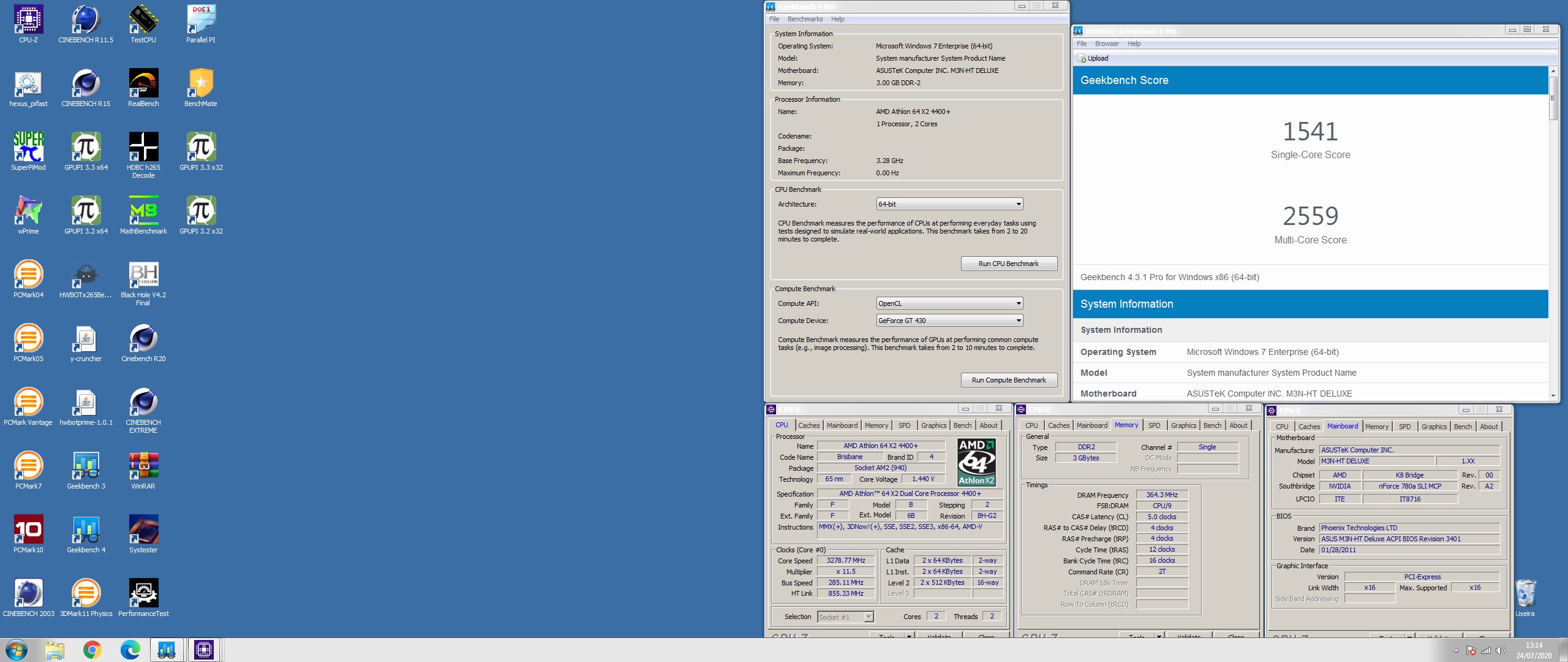The image size is (1568, 662).
Task: Launch Systester desktop icon
Action: tap(143, 534)
